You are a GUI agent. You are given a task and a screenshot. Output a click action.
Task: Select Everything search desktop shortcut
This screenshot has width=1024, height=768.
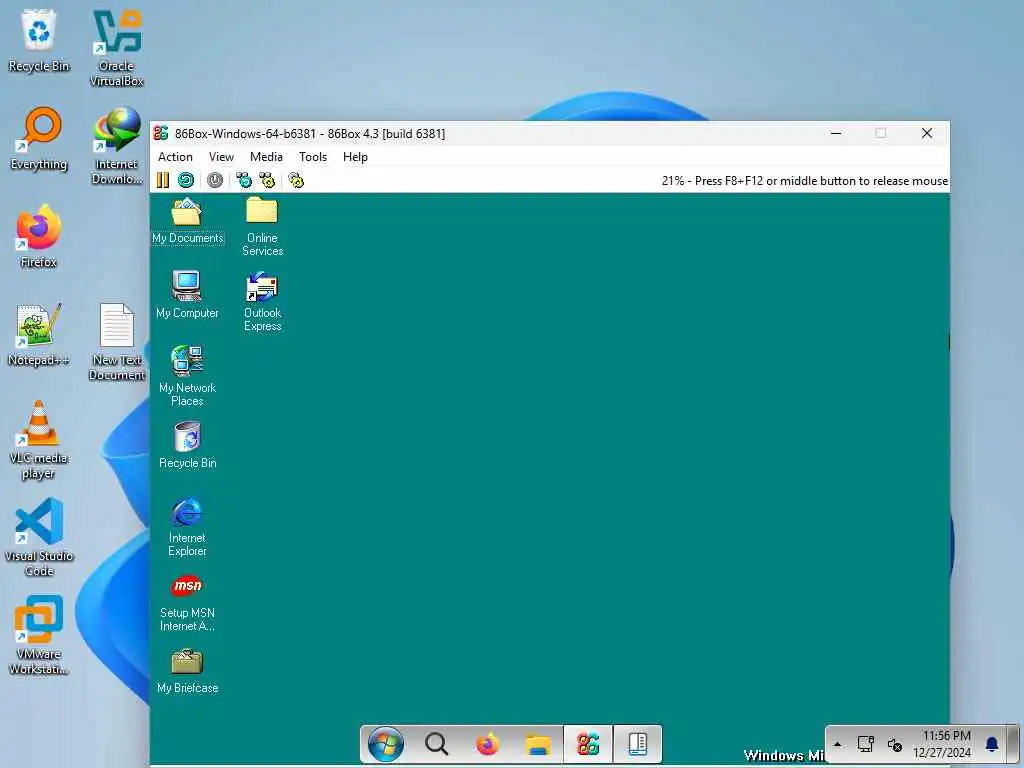39,139
